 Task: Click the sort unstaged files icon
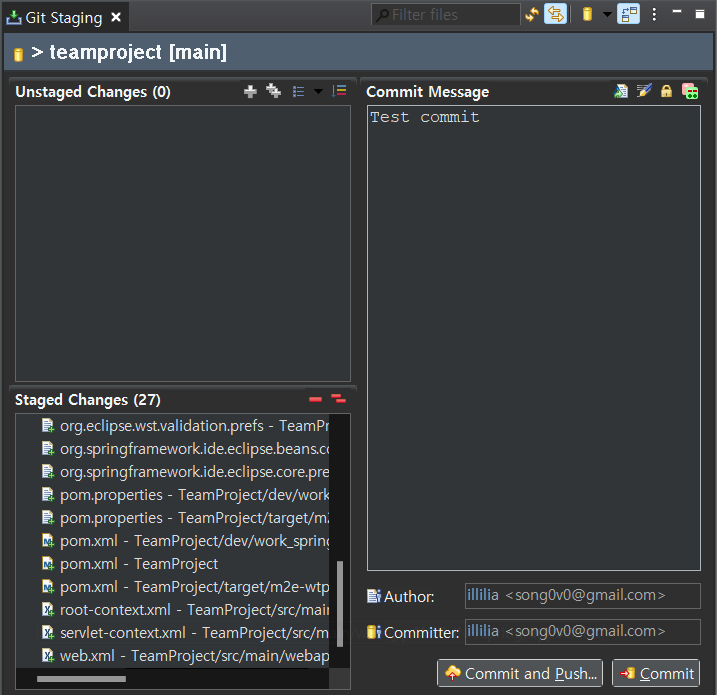tap(339, 91)
